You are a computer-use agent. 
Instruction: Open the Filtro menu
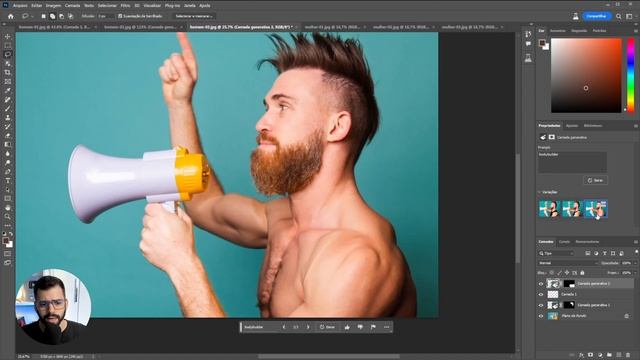point(125,6)
